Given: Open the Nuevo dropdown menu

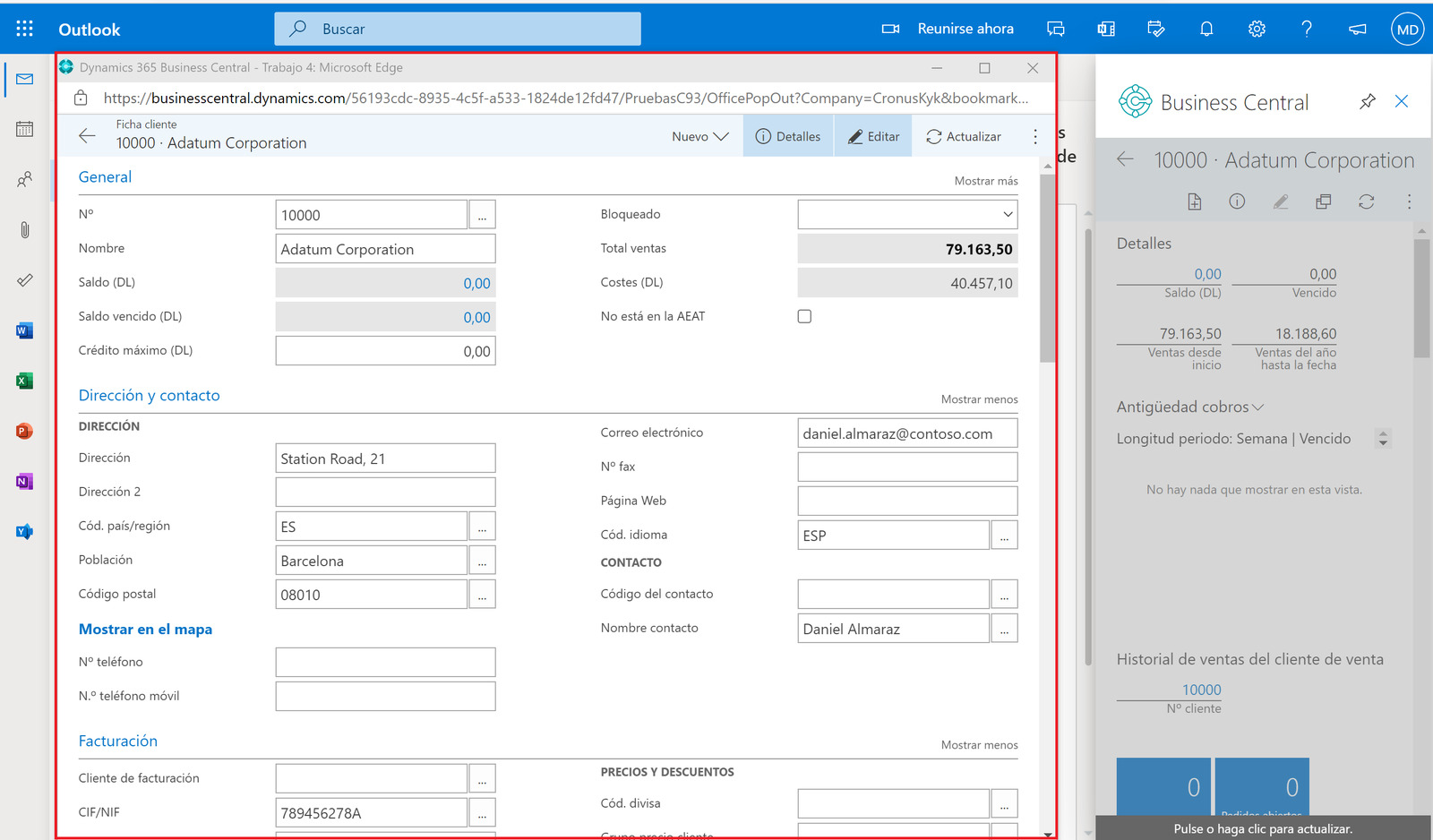Looking at the screenshot, I should (x=700, y=136).
